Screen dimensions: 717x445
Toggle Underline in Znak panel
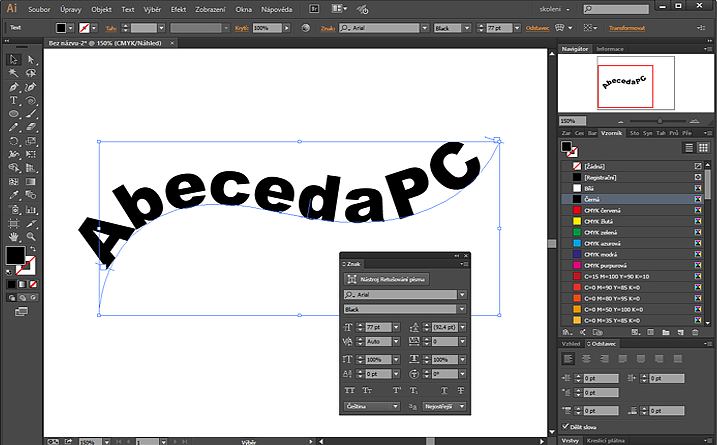tap(444, 390)
